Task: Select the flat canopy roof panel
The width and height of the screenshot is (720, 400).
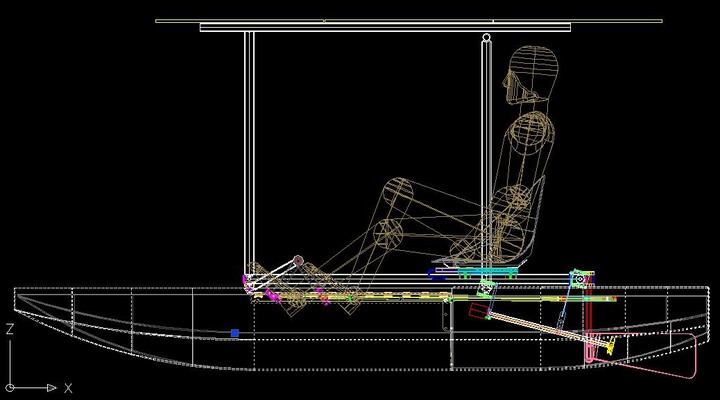Action: (409, 21)
